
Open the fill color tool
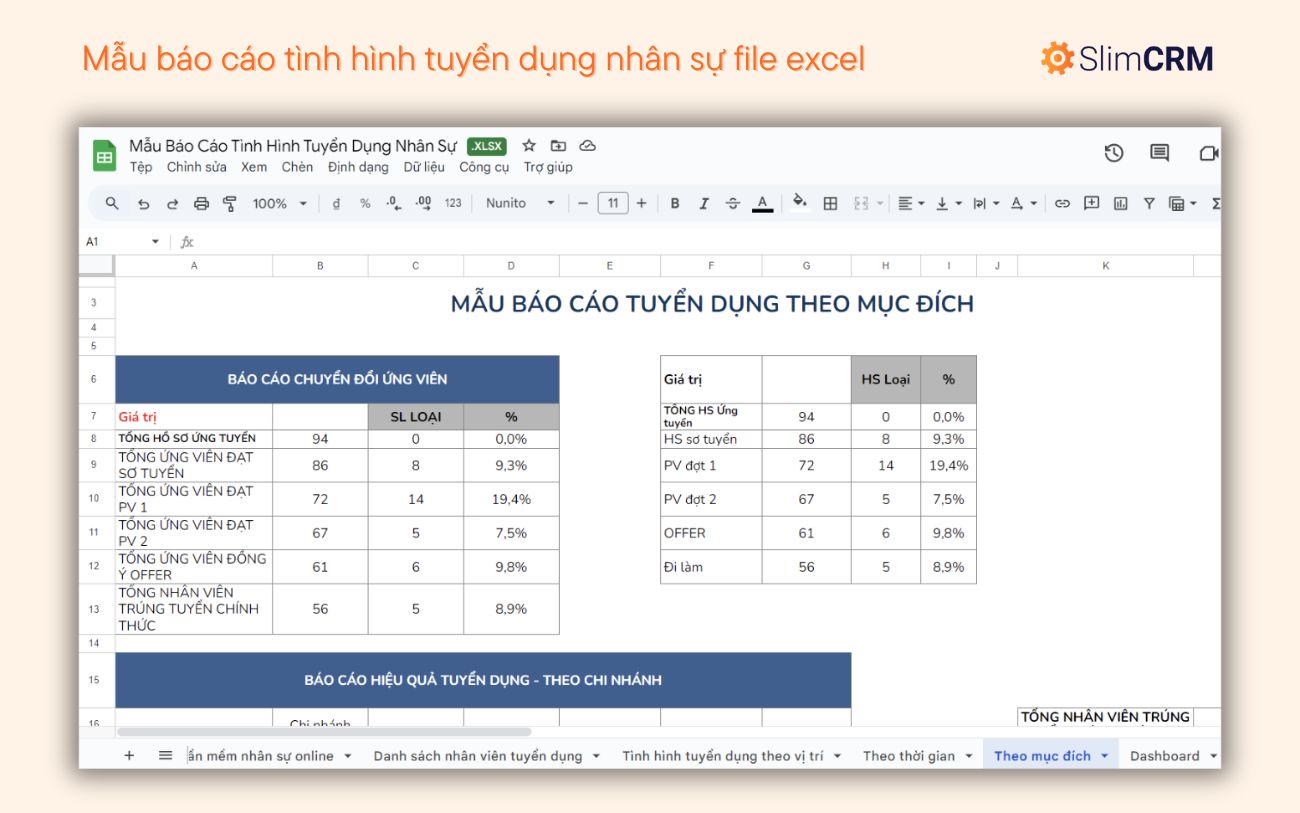799,203
